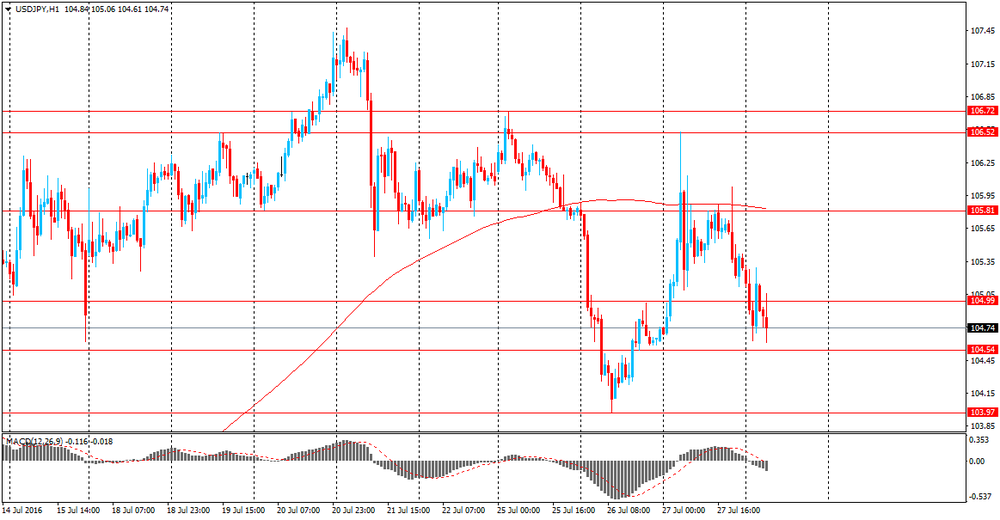Click the -0.537 MACD scale value
This screenshot has width=1000, height=520.
pyautogui.click(x=981, y=496)
